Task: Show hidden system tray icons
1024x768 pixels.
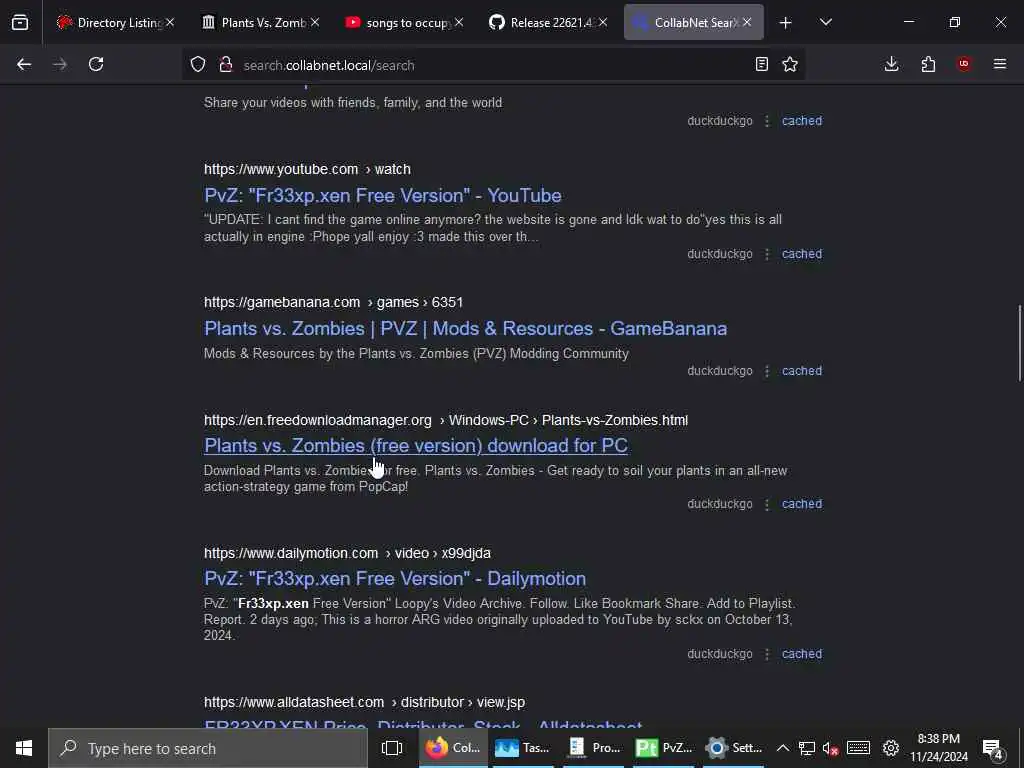Action: pyautogui.click(x=782, y=748)
